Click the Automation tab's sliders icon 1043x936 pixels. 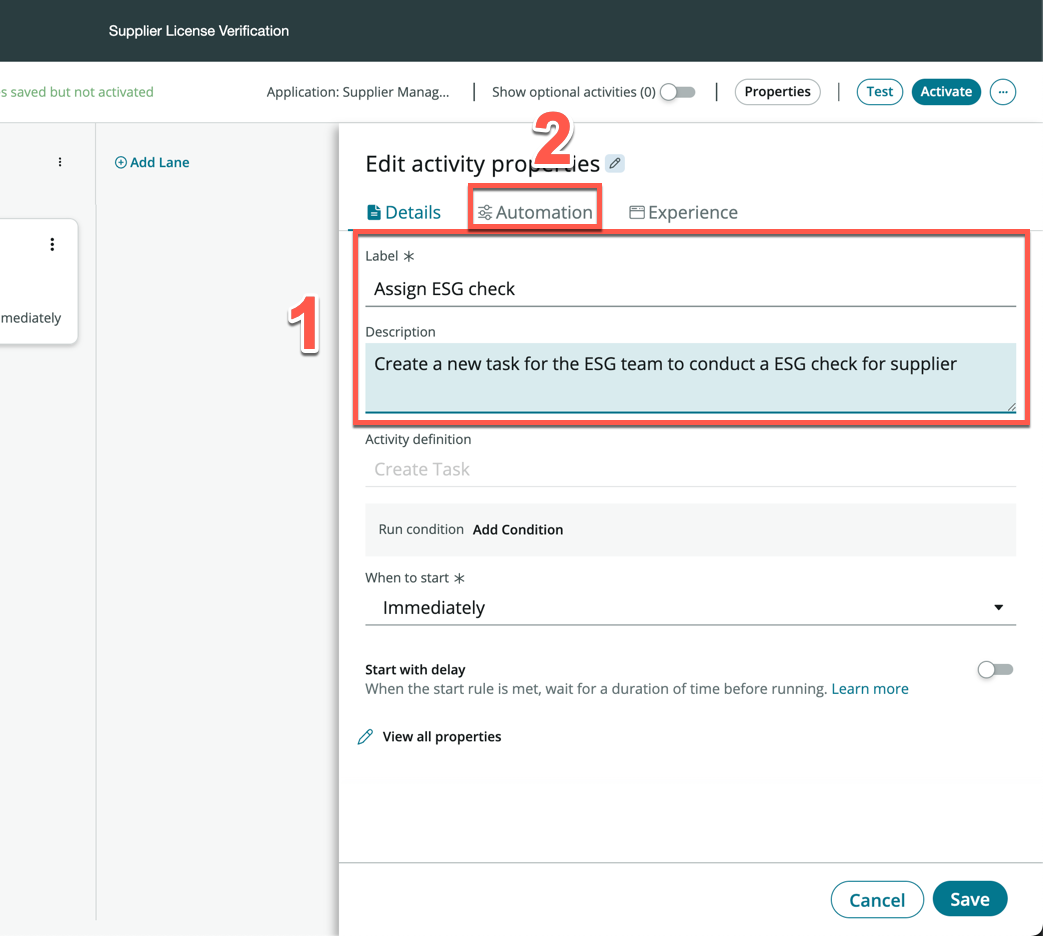point(485,212)
